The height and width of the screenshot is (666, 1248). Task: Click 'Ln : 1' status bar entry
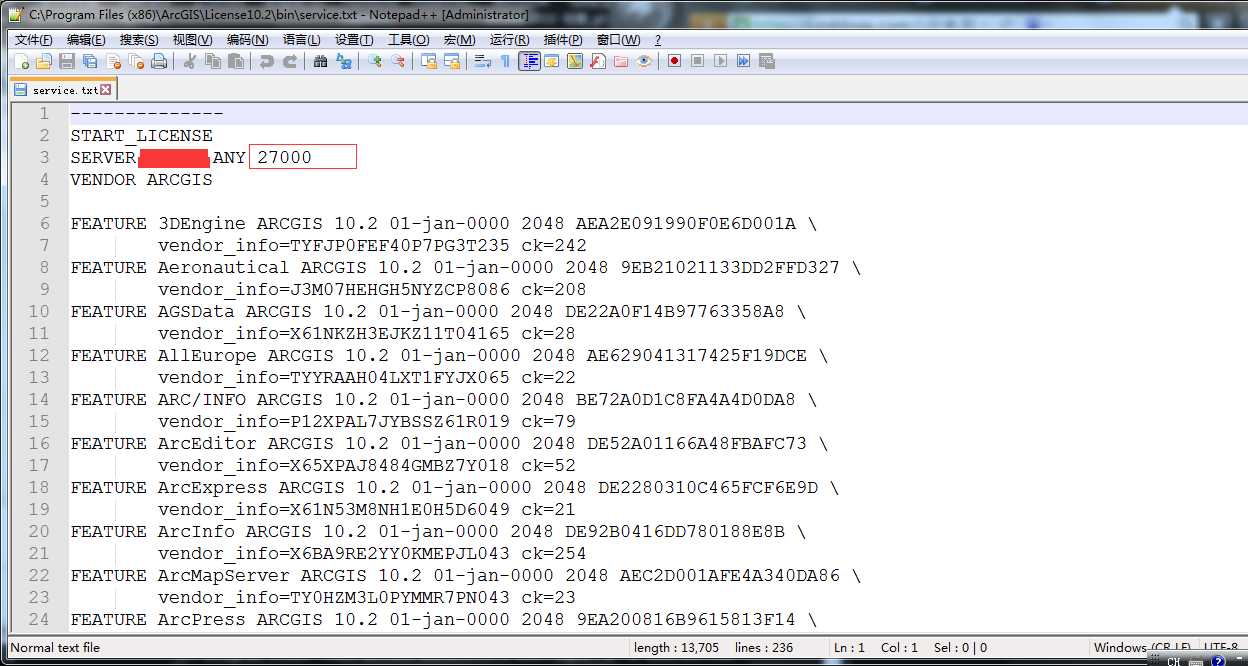pyautogui.click(x=850, y=647)
